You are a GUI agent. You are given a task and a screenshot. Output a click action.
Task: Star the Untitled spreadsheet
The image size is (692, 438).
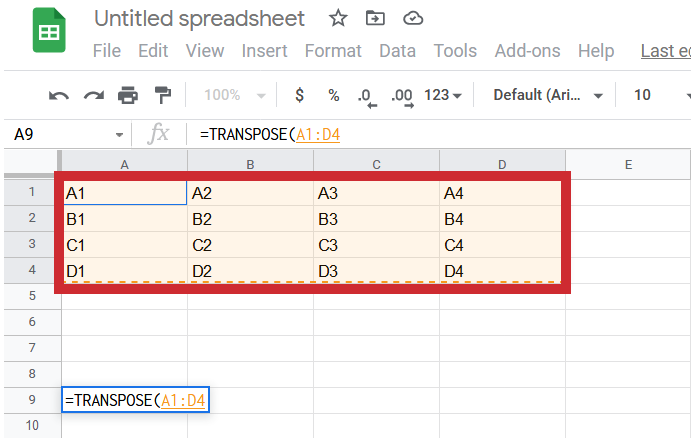(339, 18)
